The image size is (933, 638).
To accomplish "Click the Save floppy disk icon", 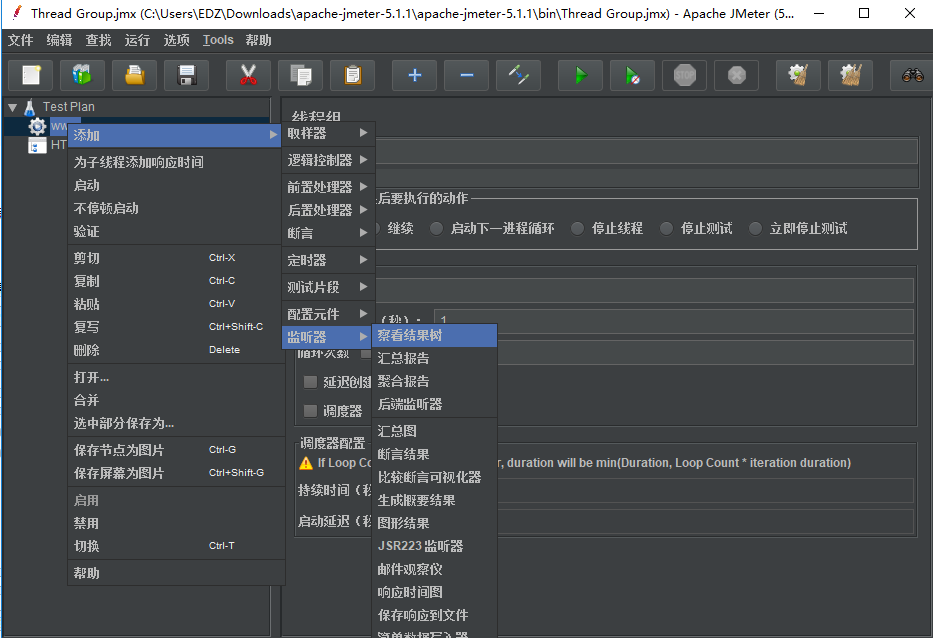I will point(187,76).
